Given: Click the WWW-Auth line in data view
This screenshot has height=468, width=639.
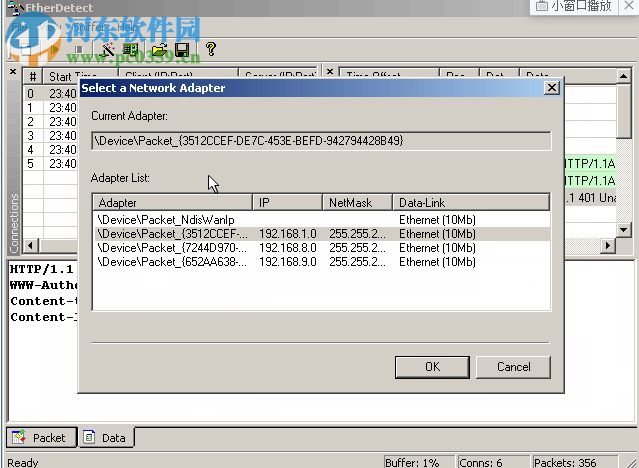Looking at the screenshot, I should [43, 285].
